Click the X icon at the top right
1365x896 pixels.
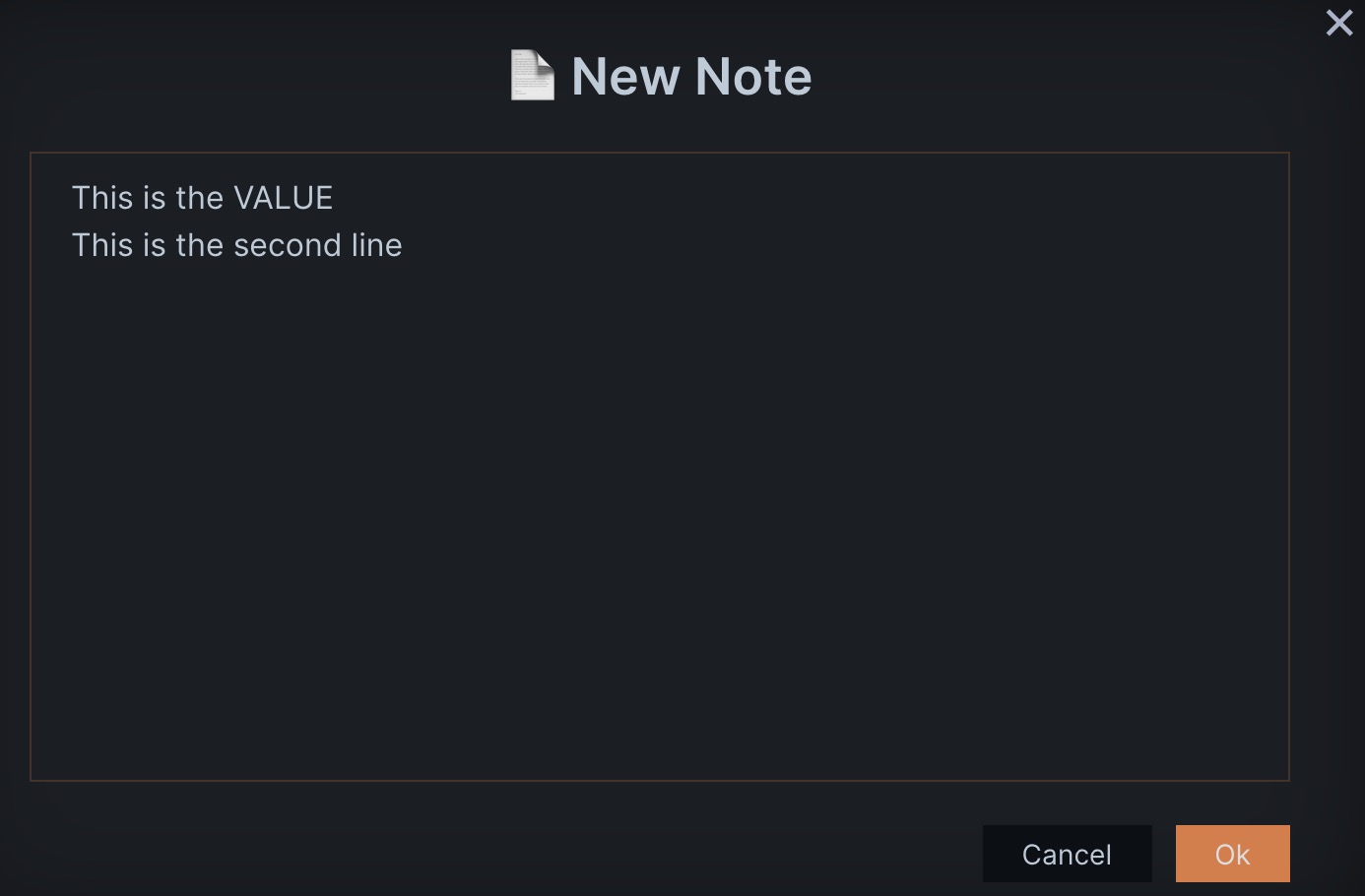1338,23
